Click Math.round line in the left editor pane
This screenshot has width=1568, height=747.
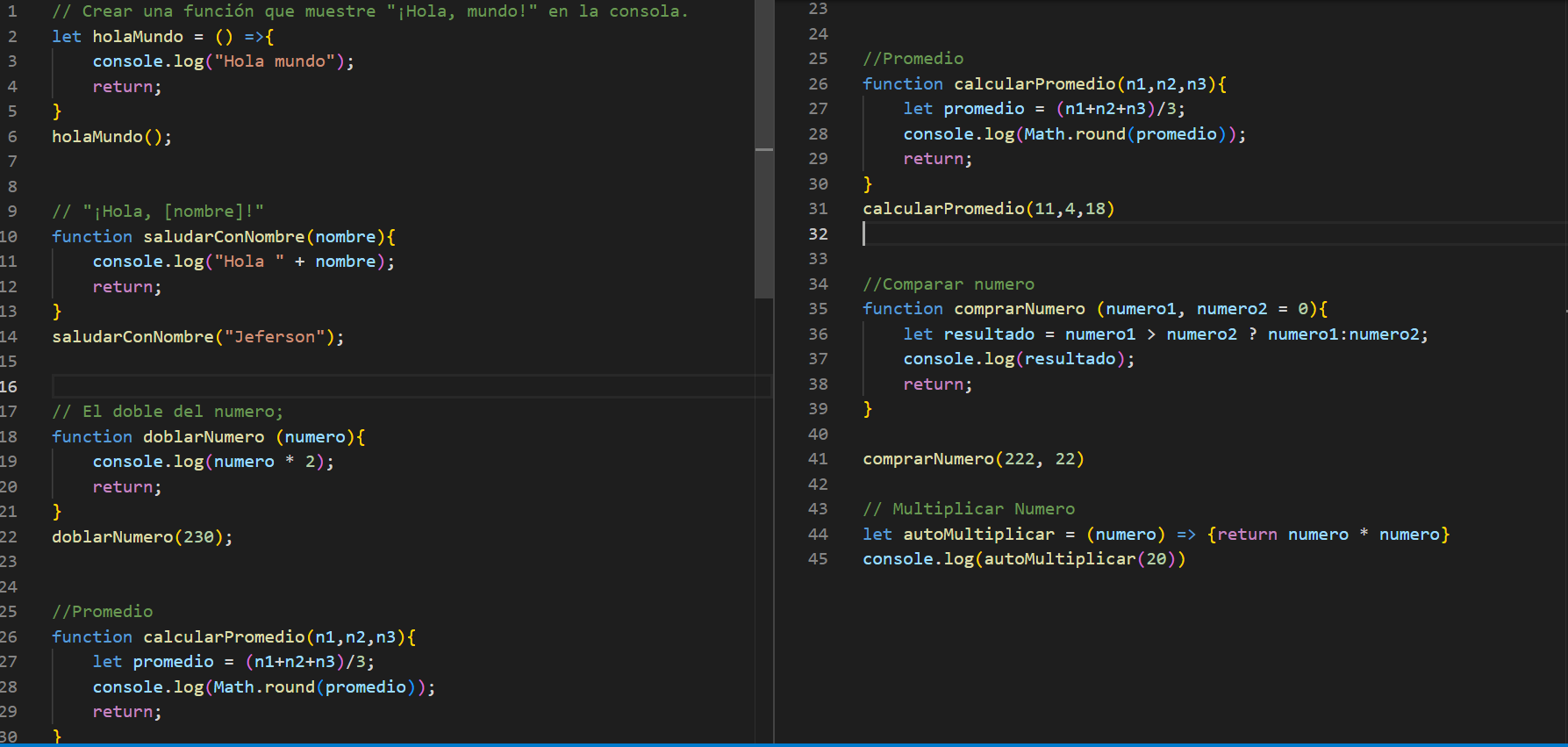point(264,687)
